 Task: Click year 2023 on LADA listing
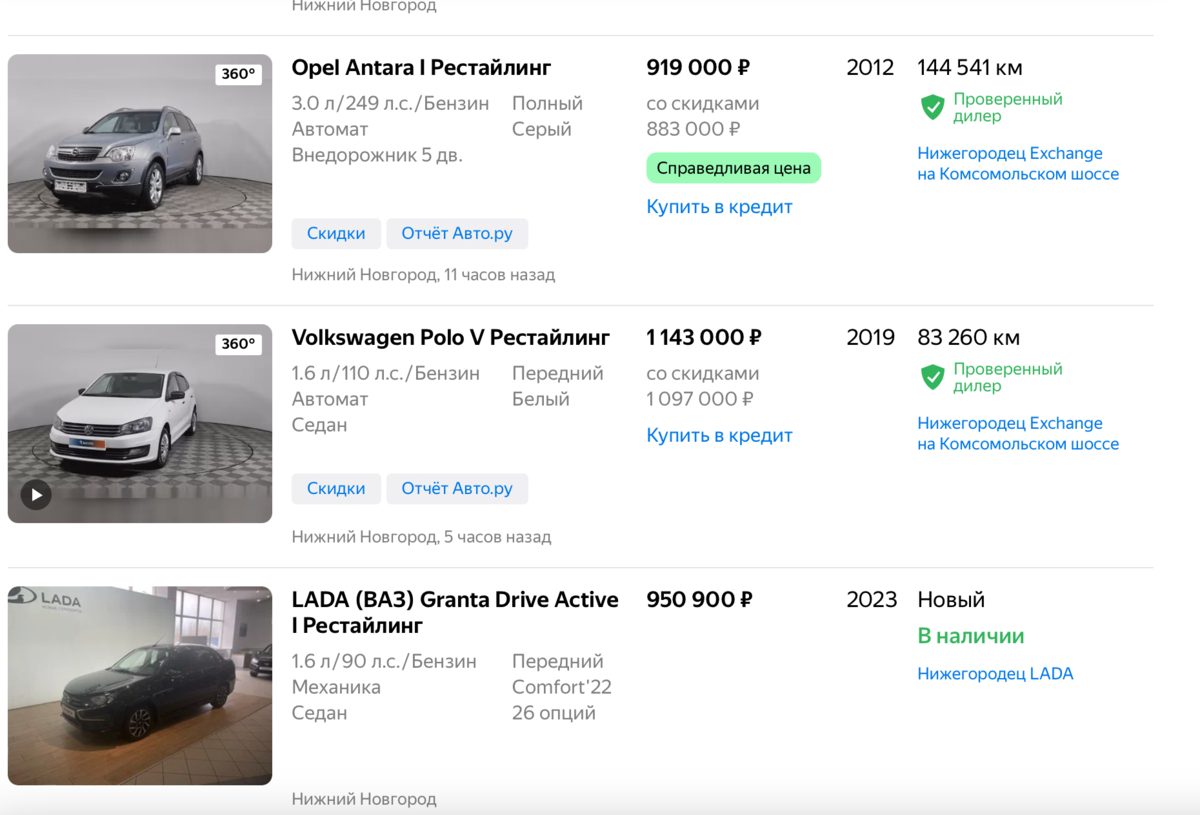872,600
